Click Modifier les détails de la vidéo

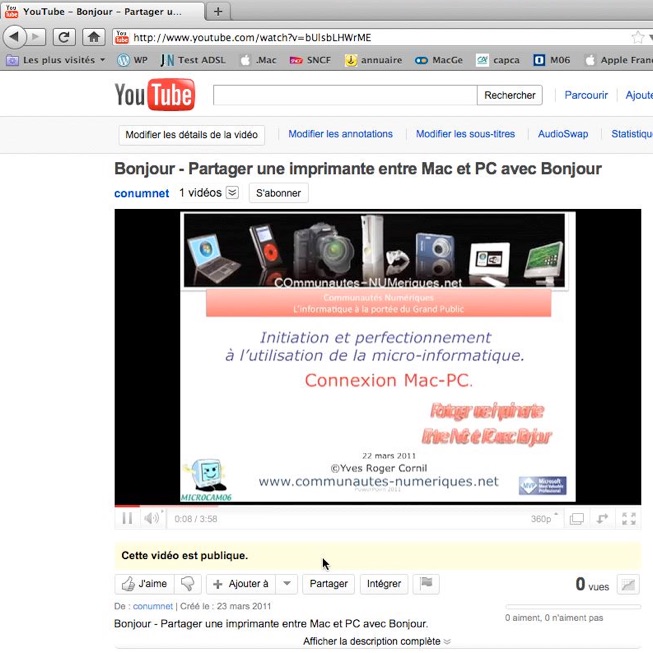tap(192, 135)
